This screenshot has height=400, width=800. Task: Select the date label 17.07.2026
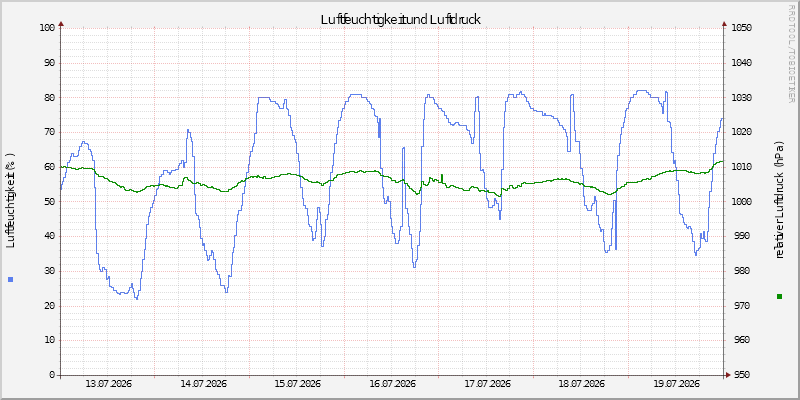pyautogui.click(x=487, y=384)
